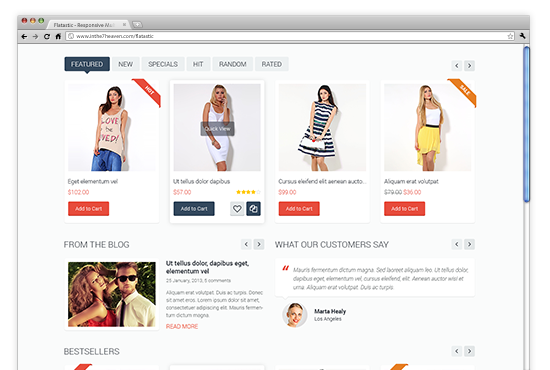The image size is (550, 370).
Task: Open the NEW products tab
Action: (125, 64)
